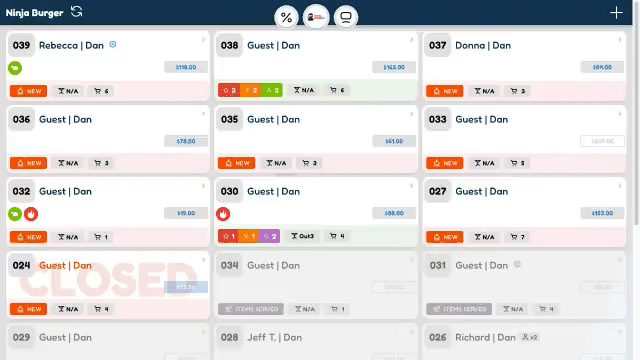
Task: Click red status count 2 on order 038
Action: coord(229,90)
